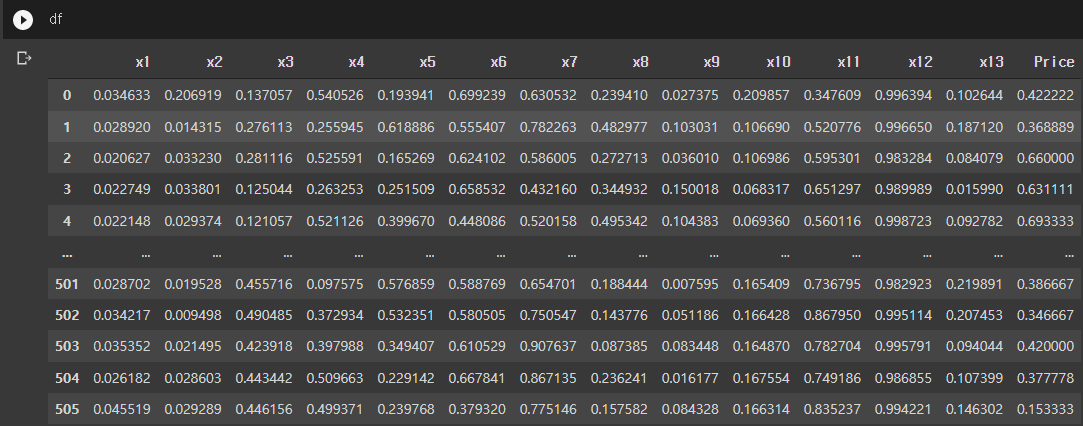Image resolution: width=1083 pixels, height=426 pixels.
Task: Click the value 0.835237 in row 505
Action: point(832,409)
